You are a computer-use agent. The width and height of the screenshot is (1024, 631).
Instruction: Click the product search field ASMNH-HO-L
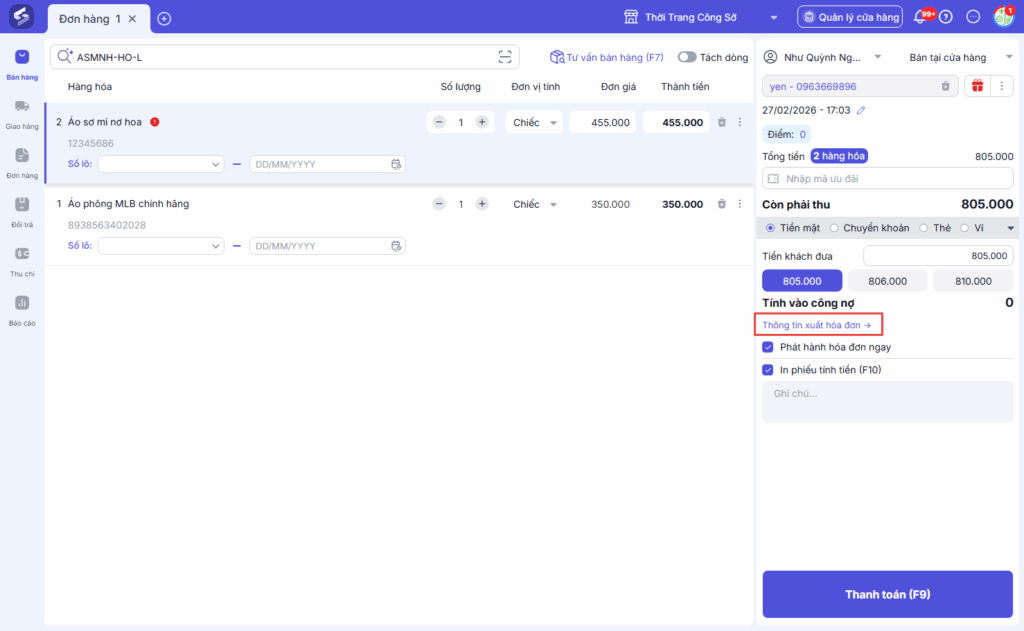coord(284,57)
